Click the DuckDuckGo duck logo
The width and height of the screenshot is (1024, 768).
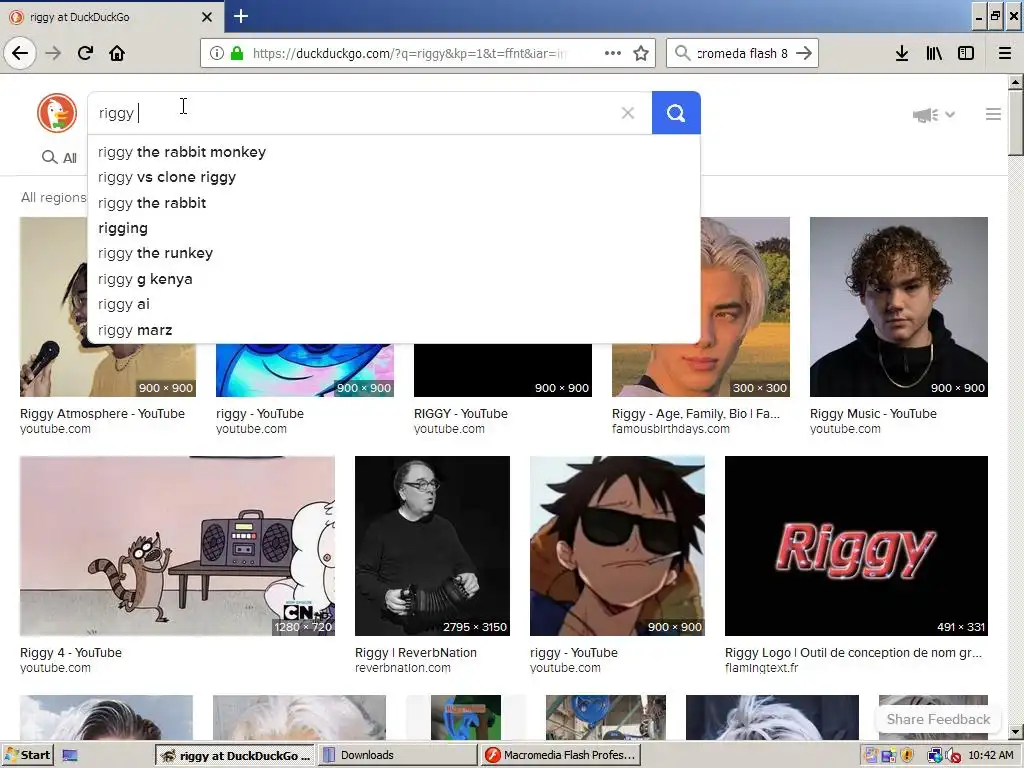tap(57, 113)
